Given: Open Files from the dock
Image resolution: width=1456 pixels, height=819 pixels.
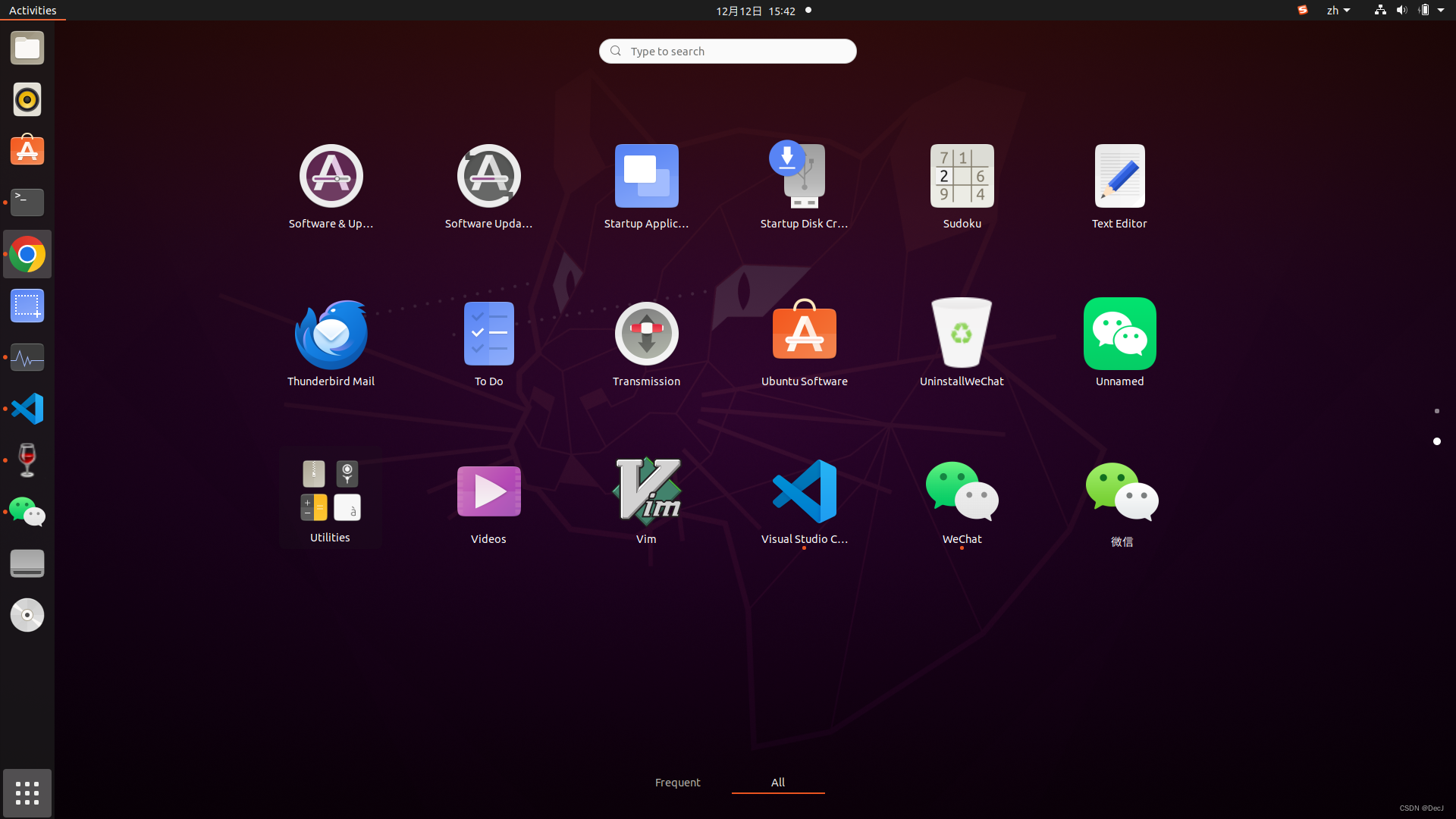Looking at the screenshot, I should (x=27, y=48).
